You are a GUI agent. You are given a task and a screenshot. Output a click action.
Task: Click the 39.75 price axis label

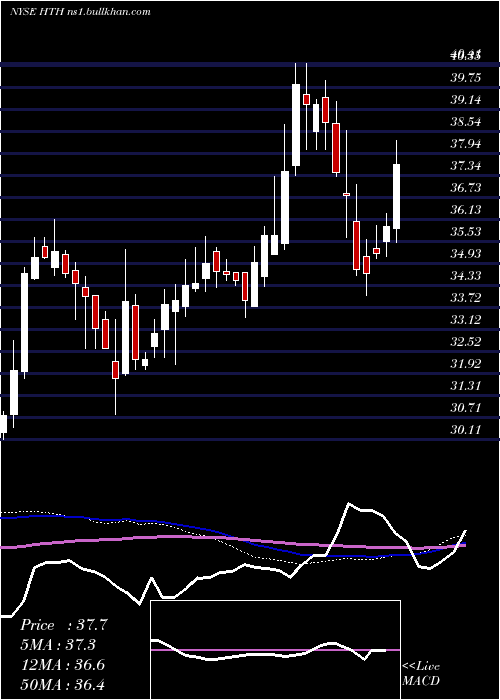pos(466,78)
